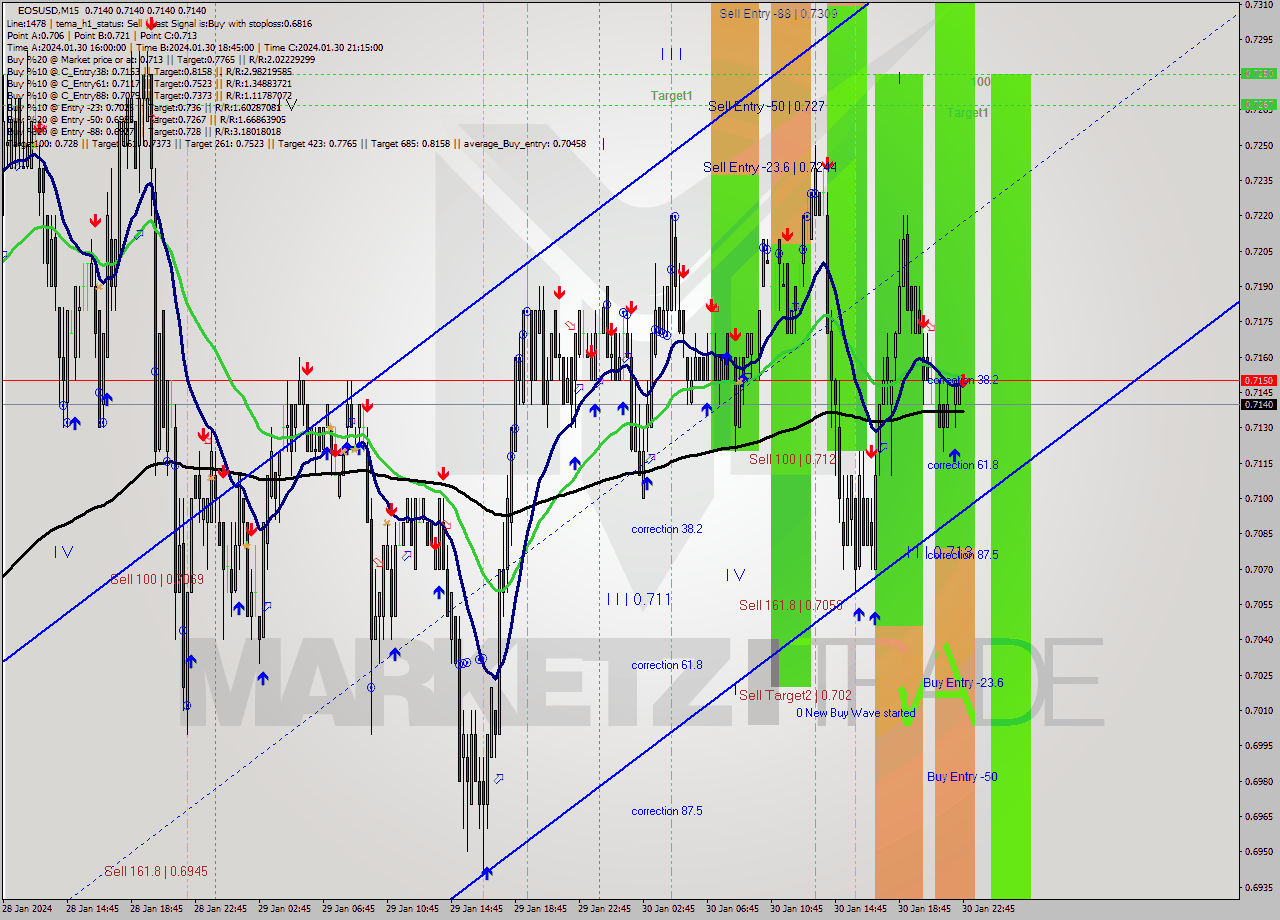Click the 'Point A:0.706 | Point B:0.721' line
The width and height of the screenshot is (1280, 920).
101,35
